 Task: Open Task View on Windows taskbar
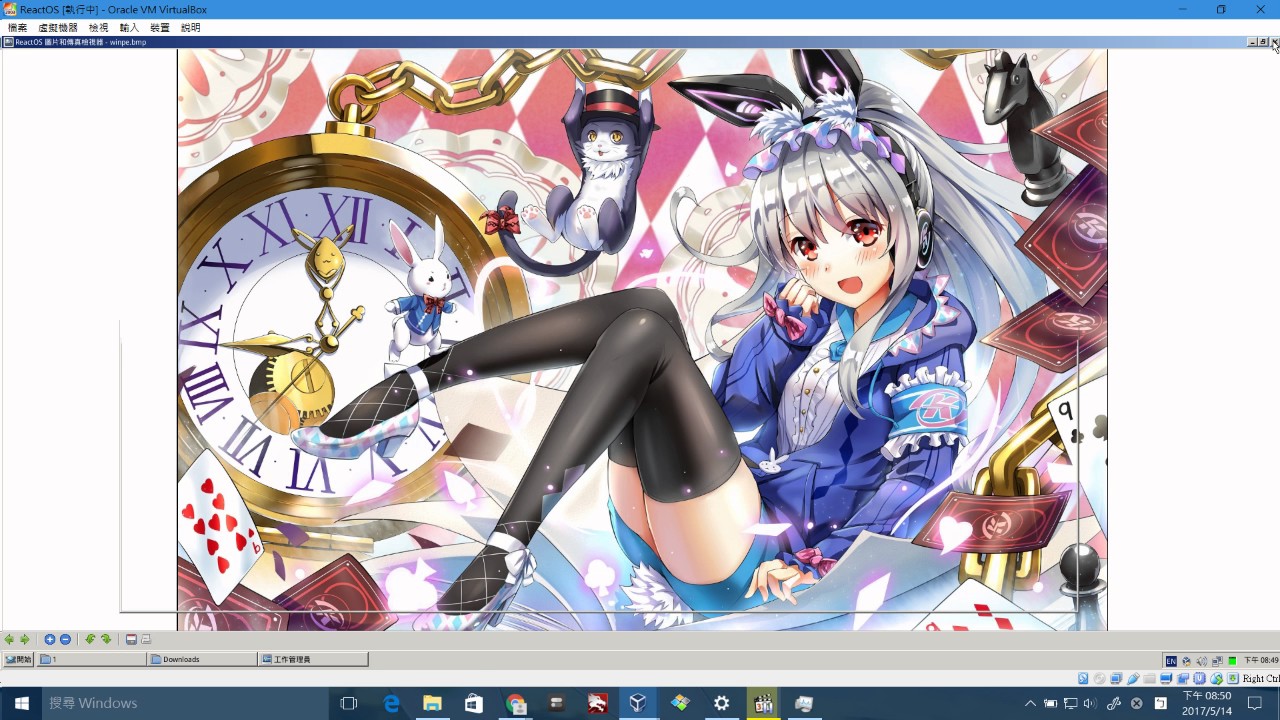click(348, 703)
